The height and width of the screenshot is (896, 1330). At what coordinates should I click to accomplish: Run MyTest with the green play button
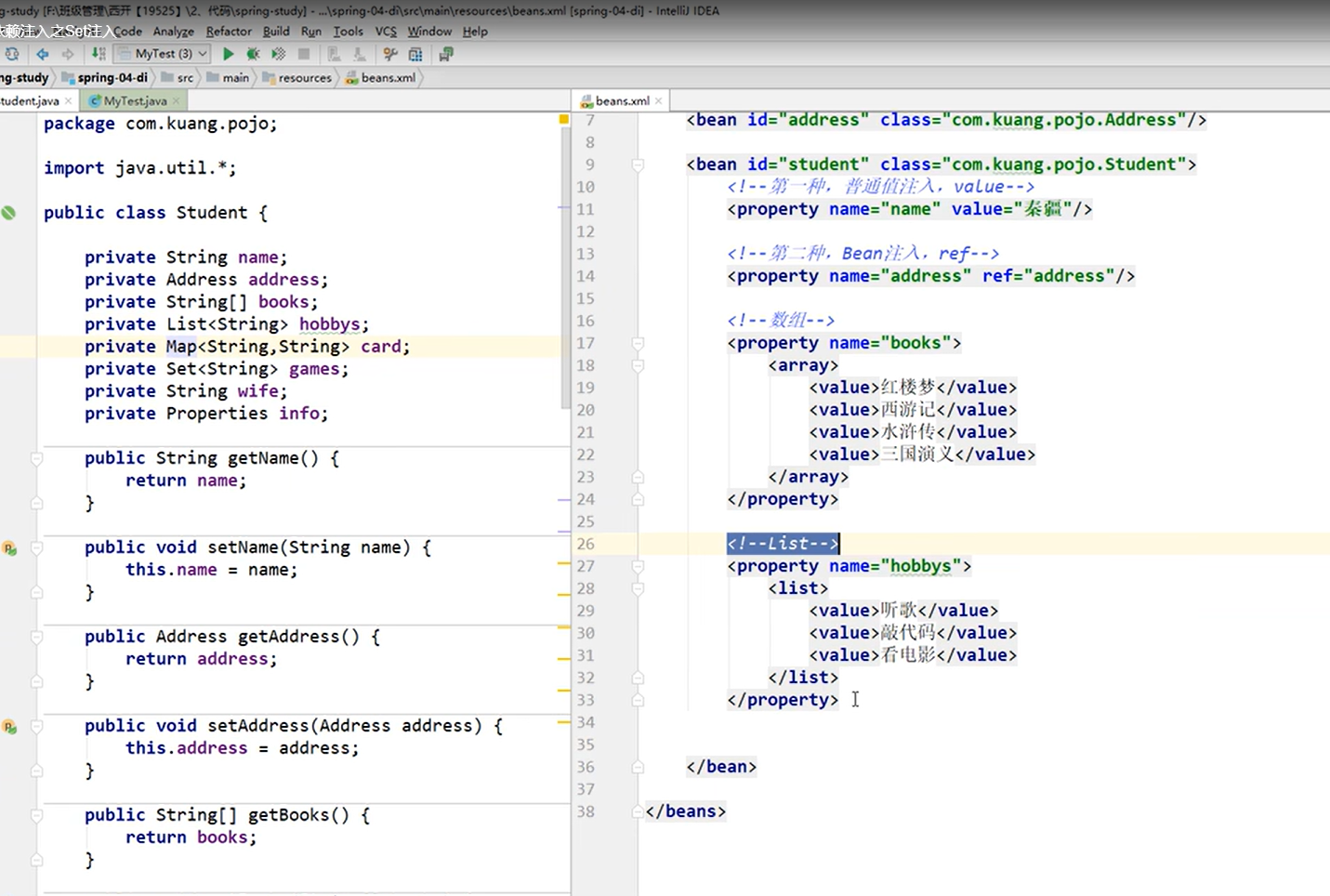point(228,54)
